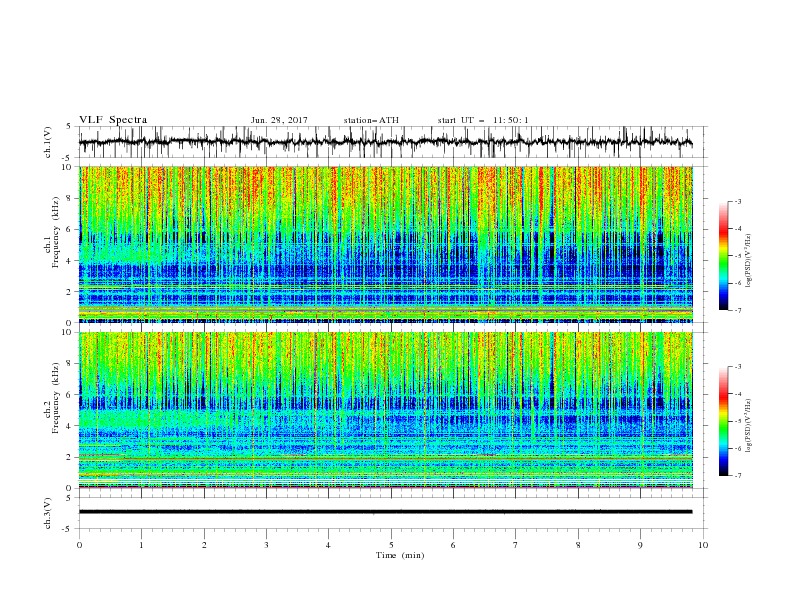792x612 pixels.
Task: Click time axis tick label '10'
Action: (703, 545)
